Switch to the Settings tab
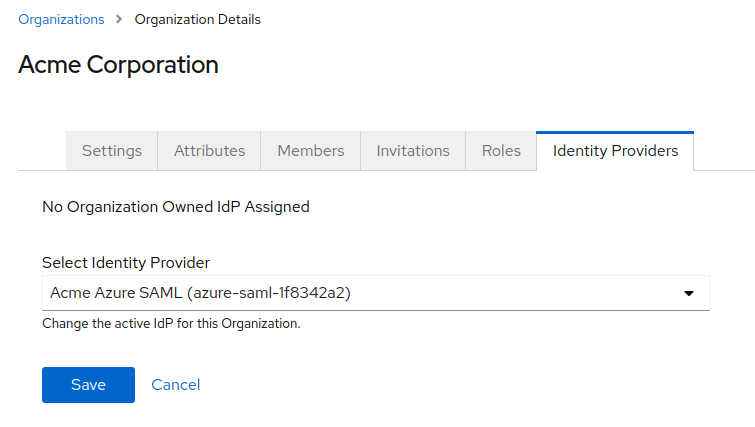 (x=112, y=151)
